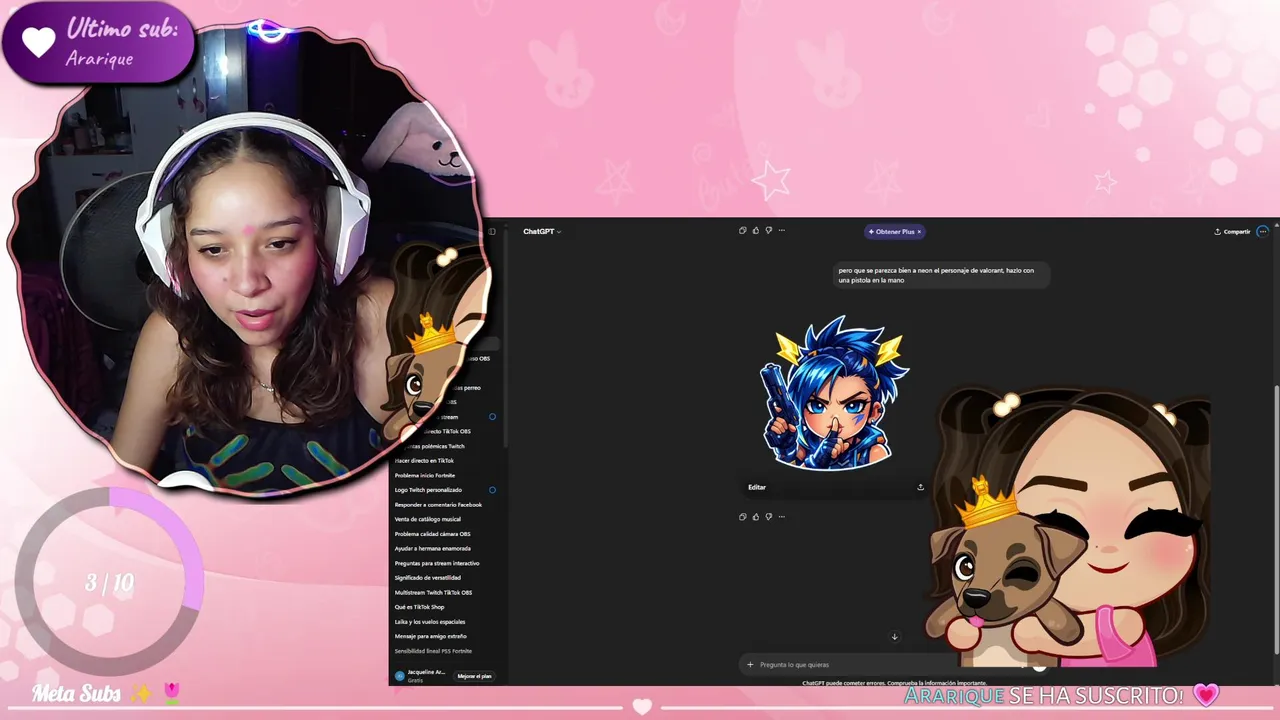Click the plus attach icon in prompt box
The image size is (1280, 720).
tap(750, 664)
